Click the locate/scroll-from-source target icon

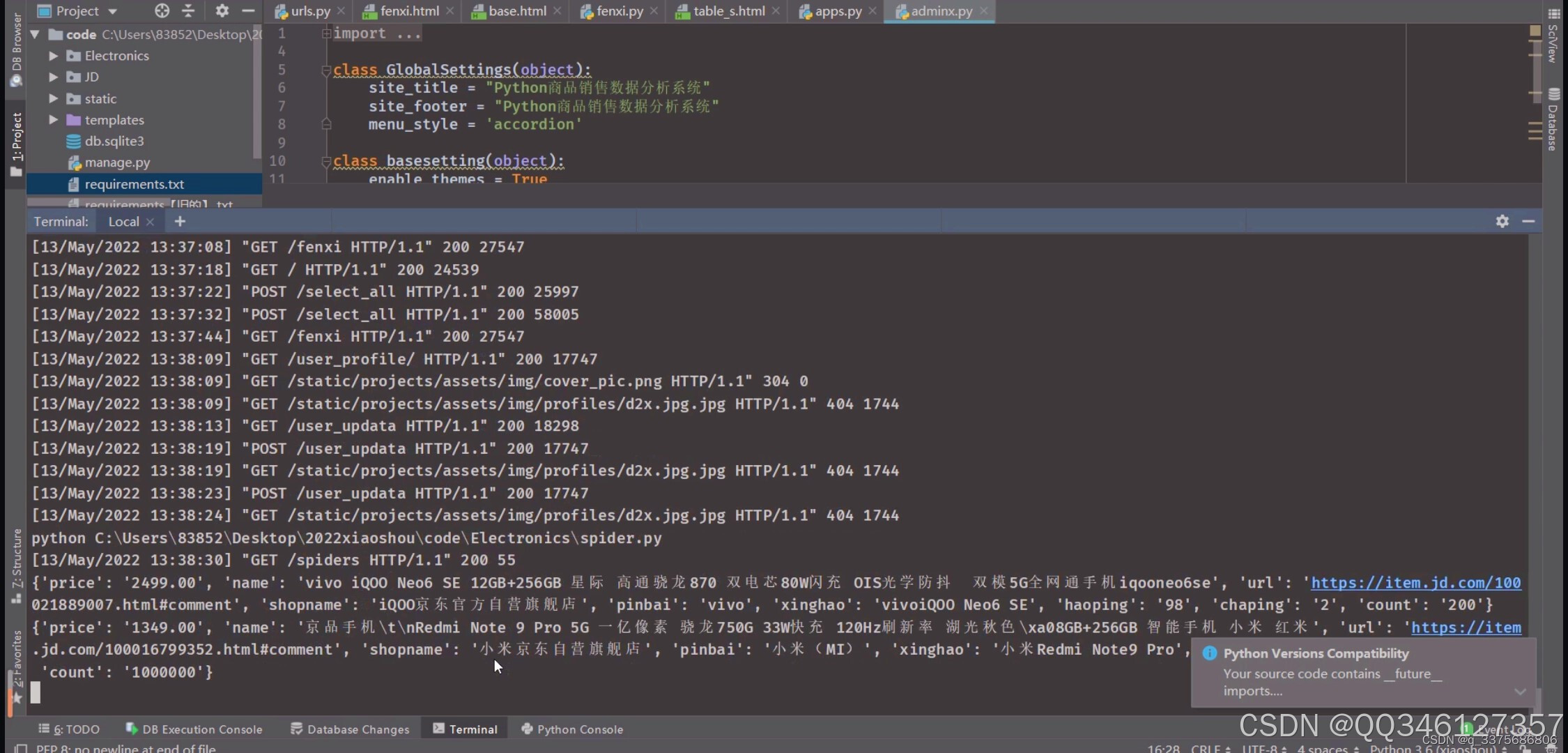[162, 10]
